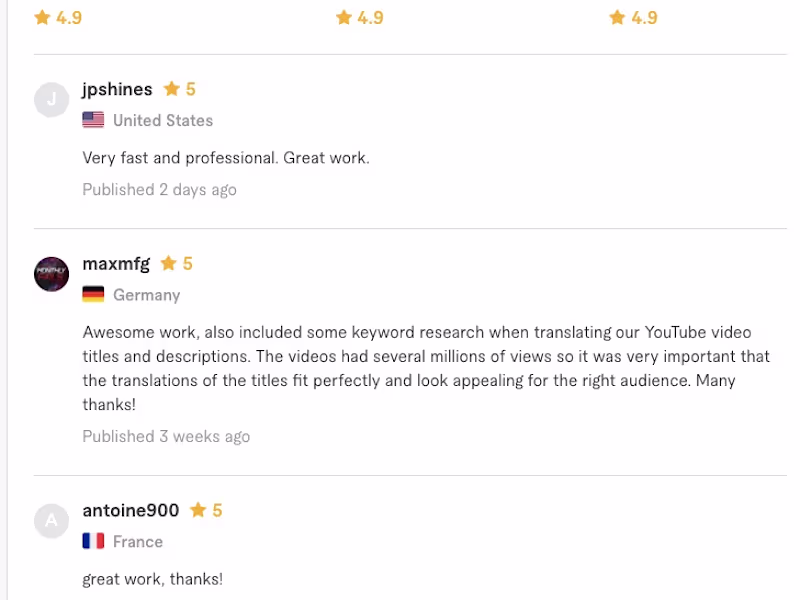Click the middle 4.9 star icon
Viewport: 800px width, 600px height.
click(344, 17)
